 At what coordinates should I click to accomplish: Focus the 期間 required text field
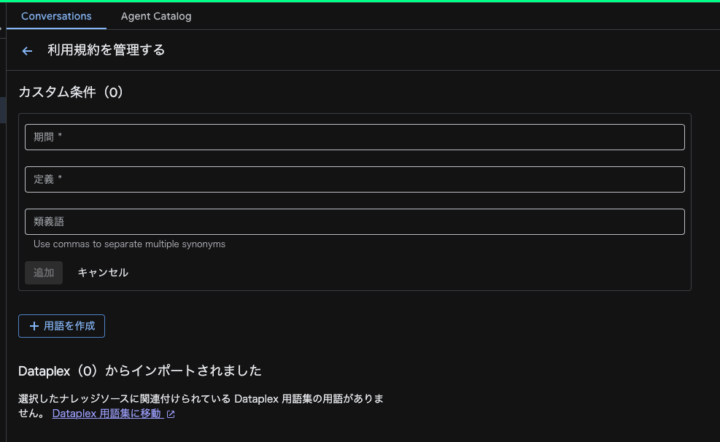pyautogui.click(x=354, y=137)
